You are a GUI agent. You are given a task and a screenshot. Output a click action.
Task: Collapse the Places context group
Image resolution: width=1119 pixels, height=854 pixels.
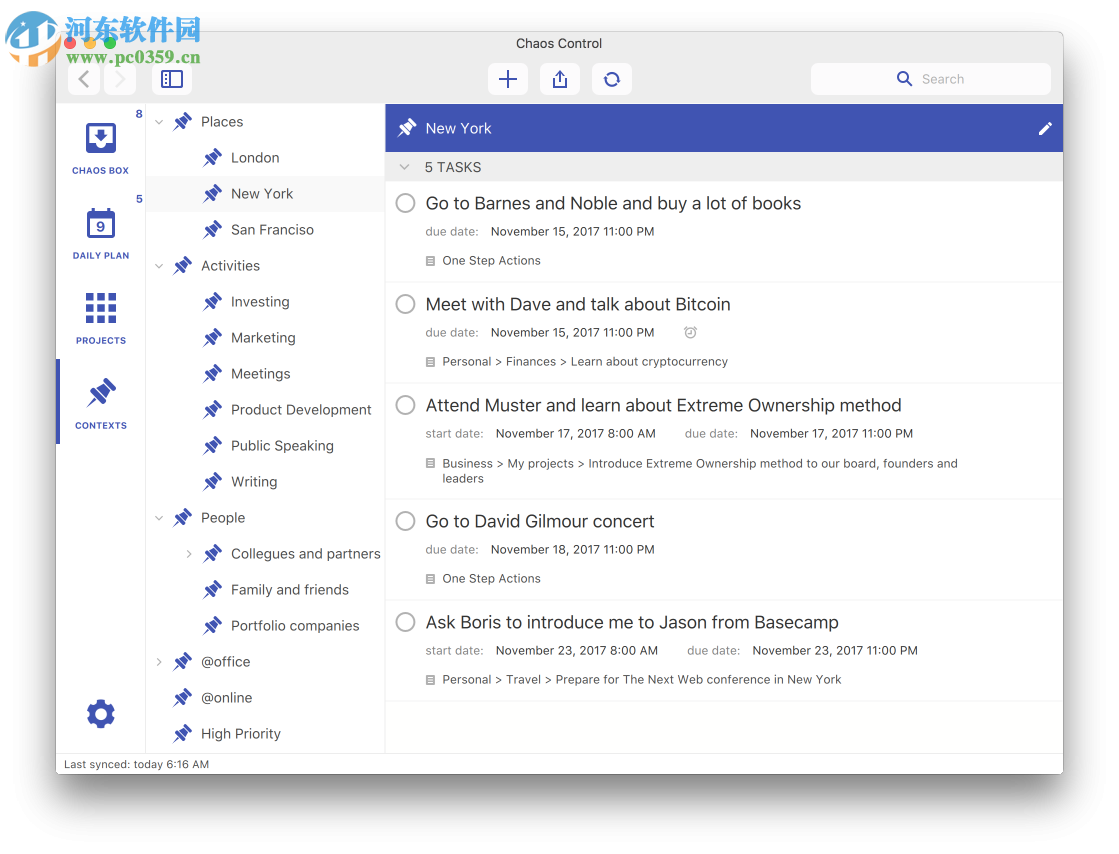159,121
